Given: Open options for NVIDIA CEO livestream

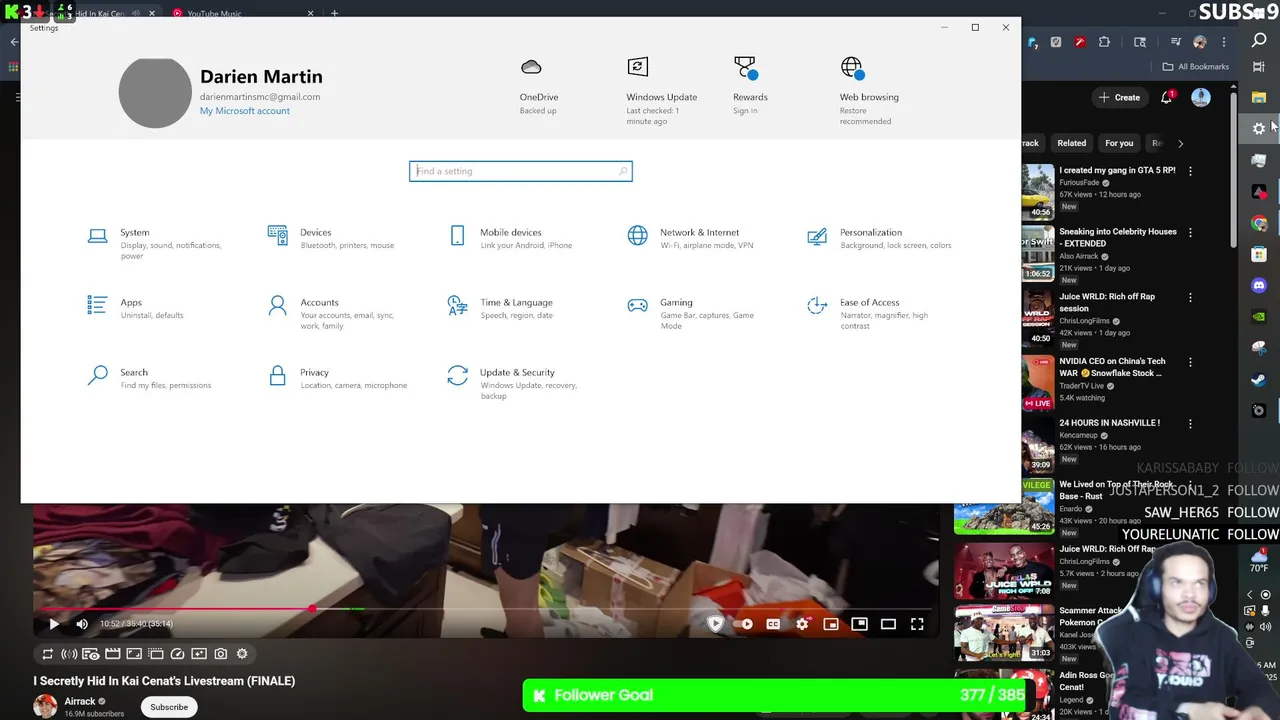Looking at the screenshot, I should click(x=1190, y=363).
